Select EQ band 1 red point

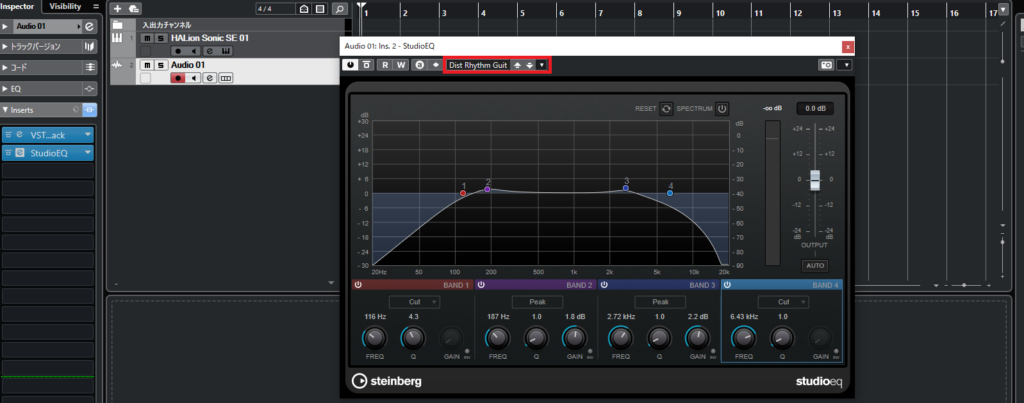463,193
